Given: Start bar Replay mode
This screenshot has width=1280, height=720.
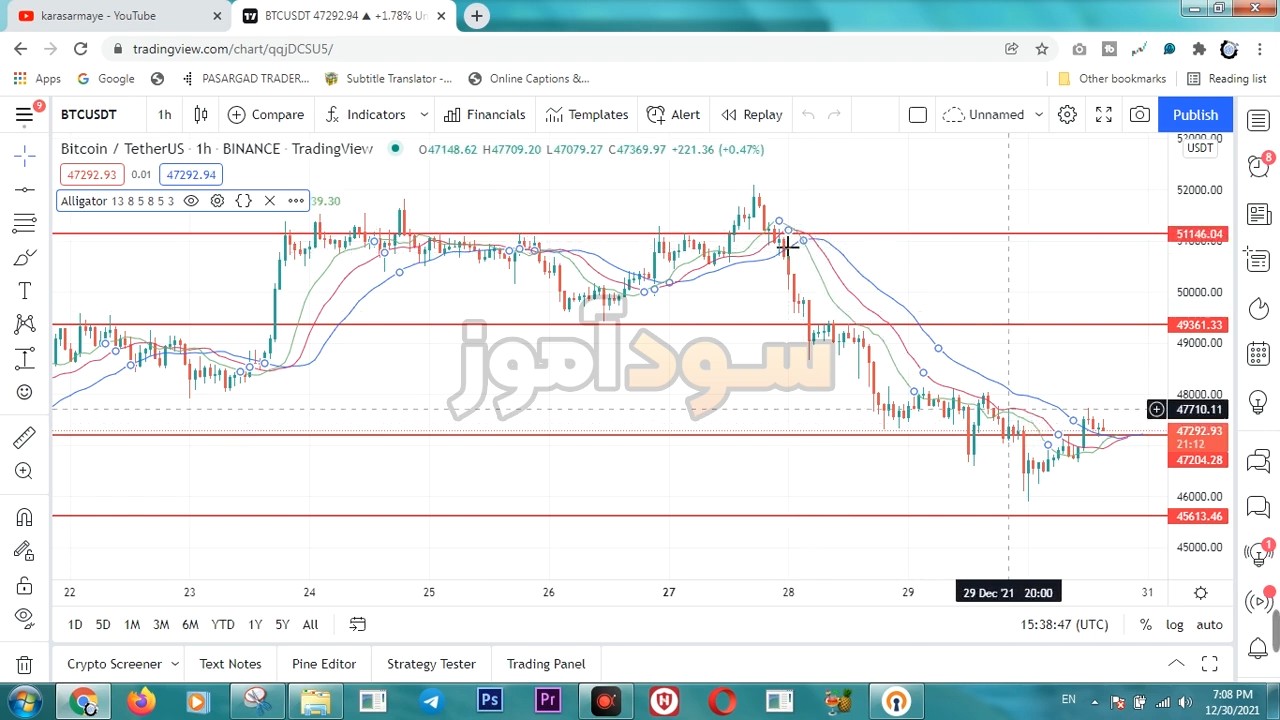Looking at the screenshot, I should (752, 114).
